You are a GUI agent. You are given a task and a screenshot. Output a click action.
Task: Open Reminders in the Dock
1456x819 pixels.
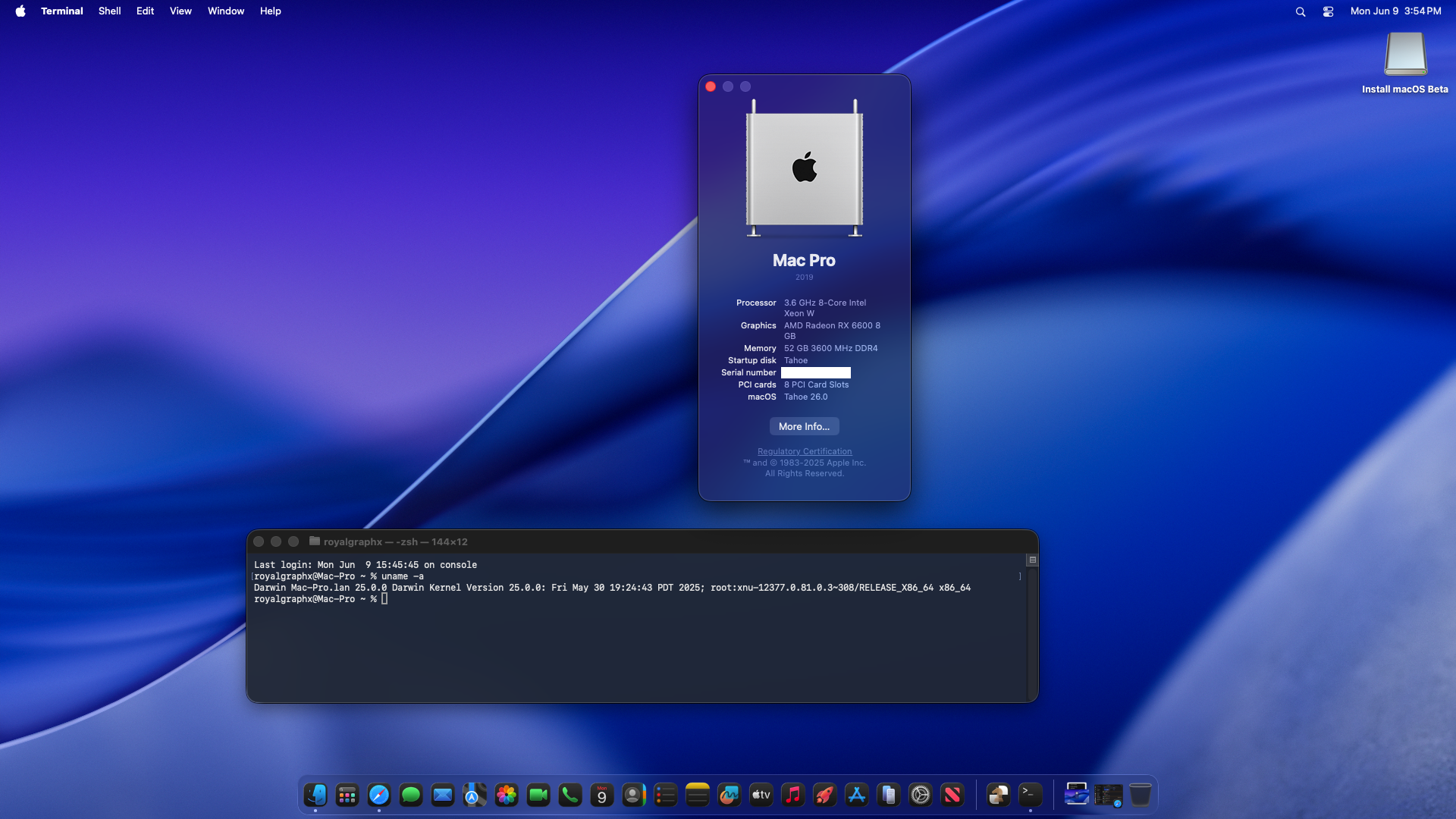(x=666, y=795)
